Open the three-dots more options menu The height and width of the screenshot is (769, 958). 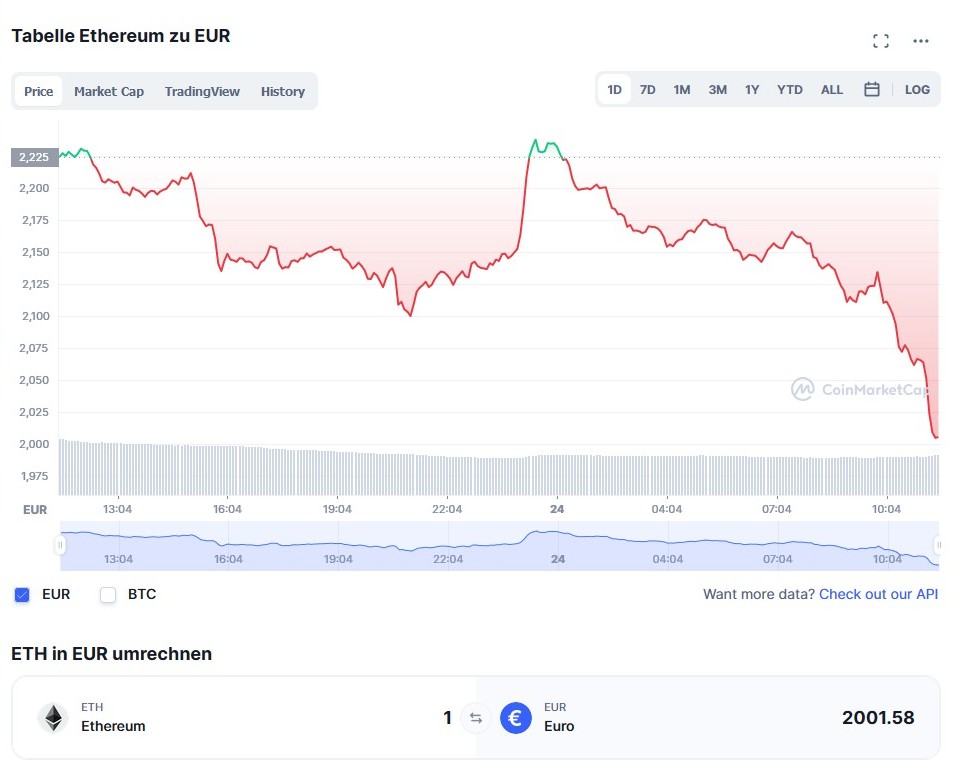point(921,41)
